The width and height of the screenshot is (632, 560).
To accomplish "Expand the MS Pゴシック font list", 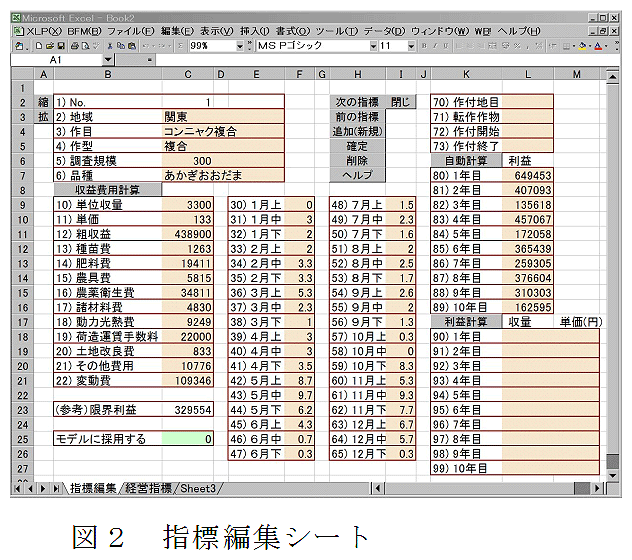I will point(372,46).
